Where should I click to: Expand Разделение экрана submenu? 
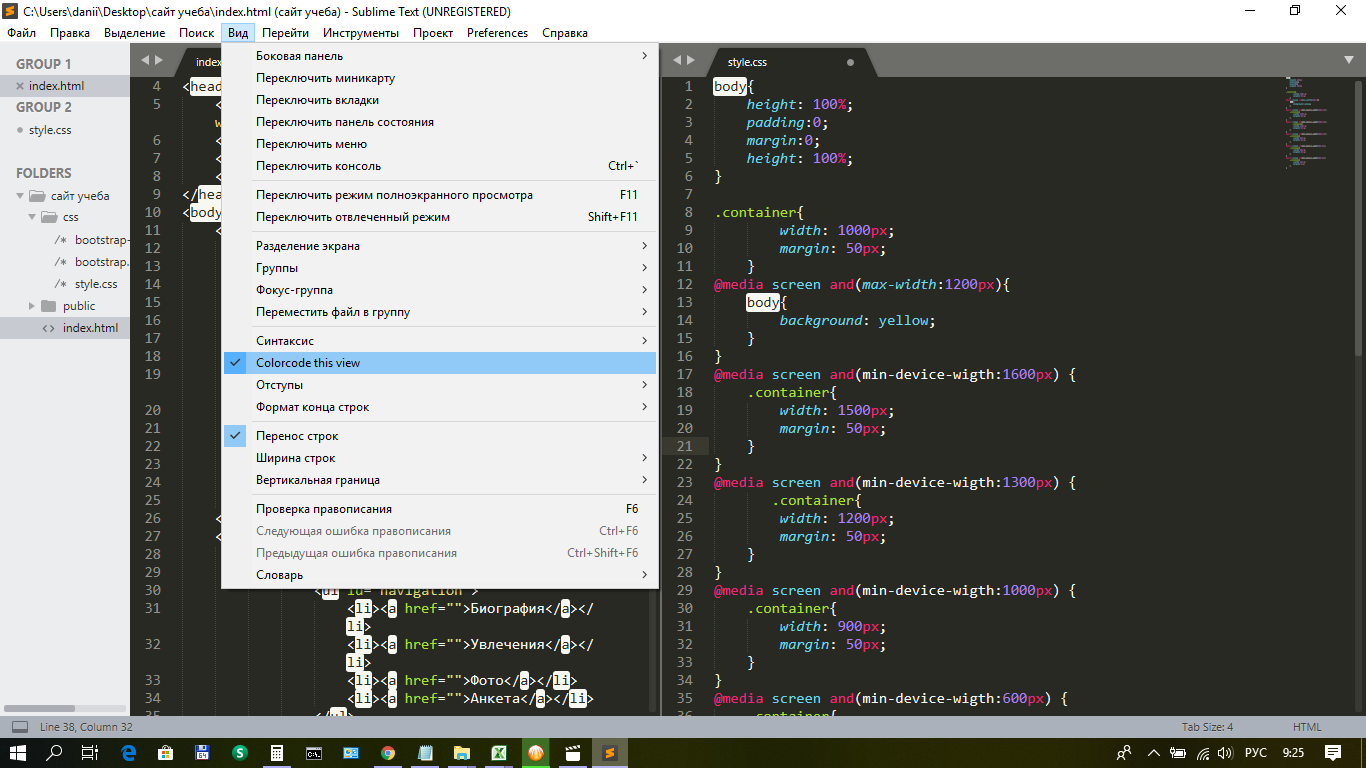coord(440,246)
